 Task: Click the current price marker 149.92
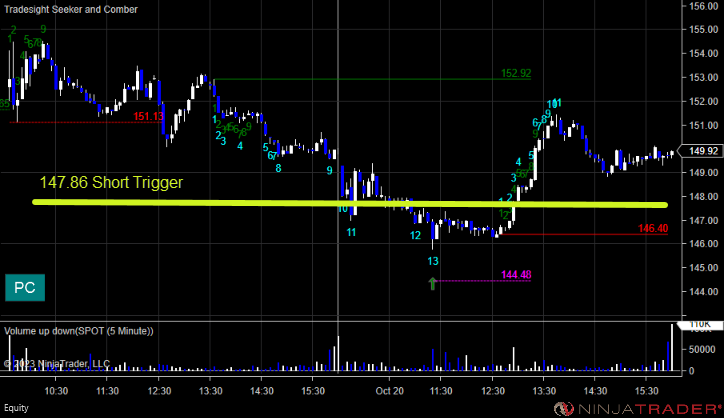point(703,151)
